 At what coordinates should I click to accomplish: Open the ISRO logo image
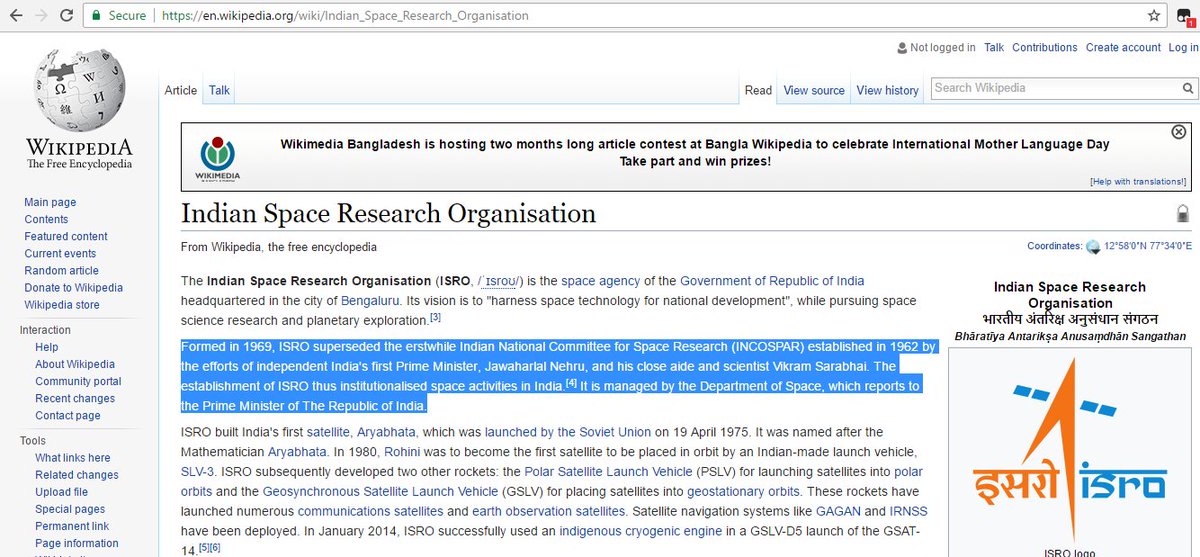(x=1070, y=450)
